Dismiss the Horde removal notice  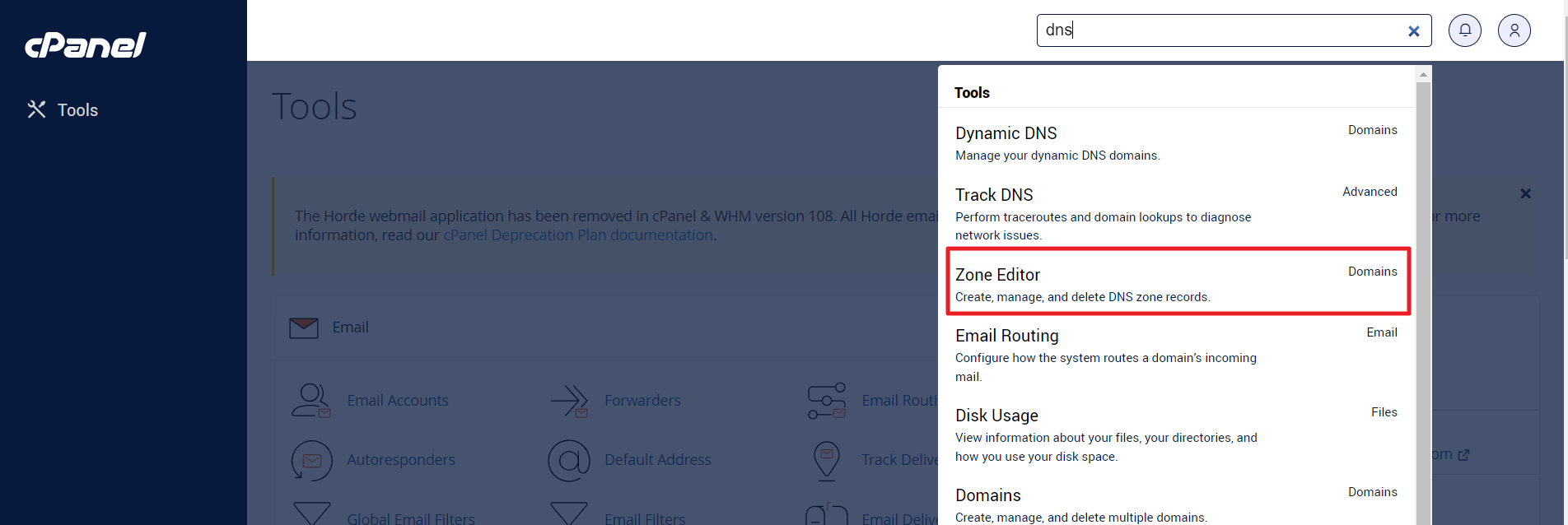1525,193
